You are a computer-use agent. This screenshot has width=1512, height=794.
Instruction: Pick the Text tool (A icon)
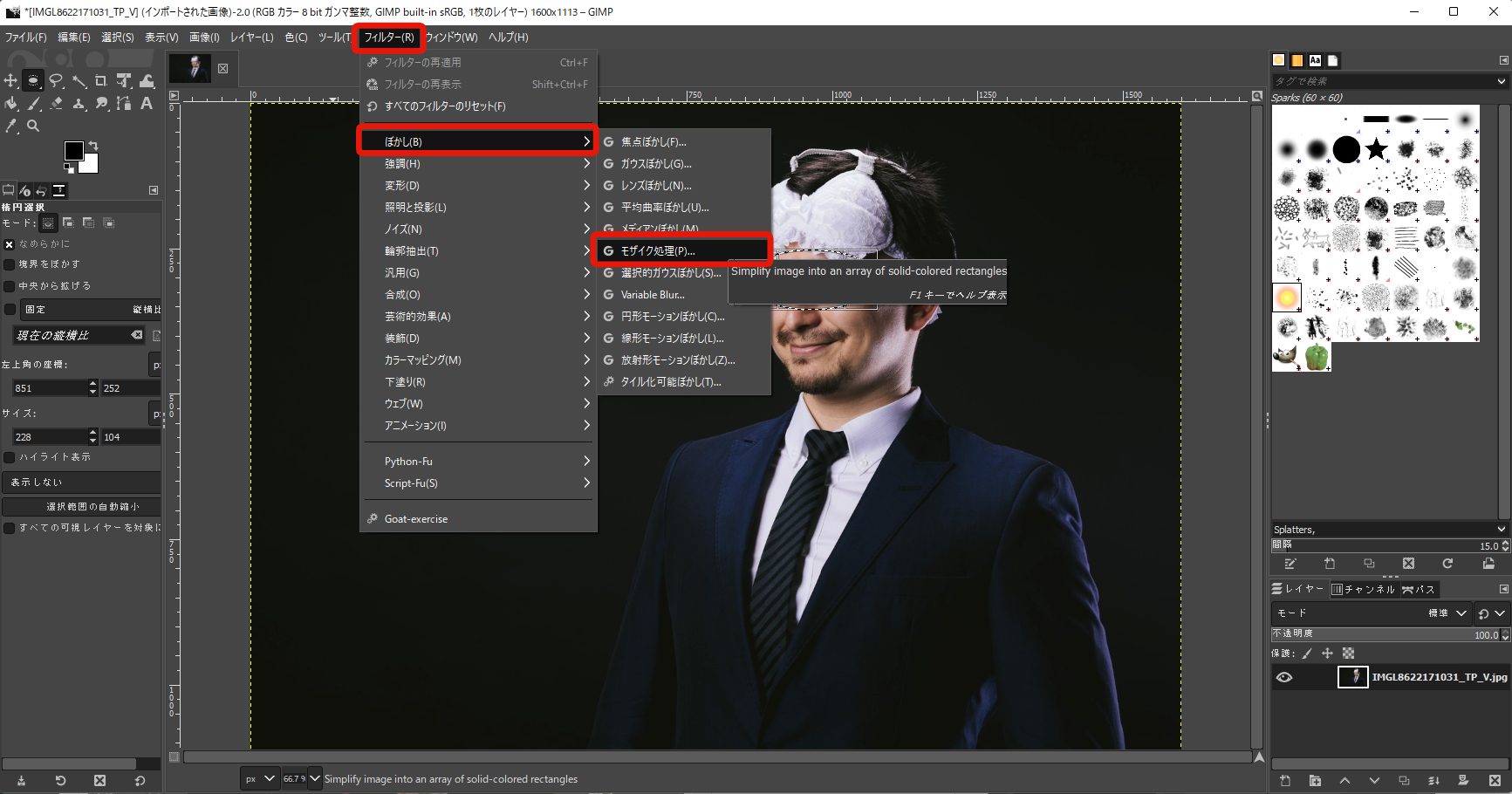point(147,104)
